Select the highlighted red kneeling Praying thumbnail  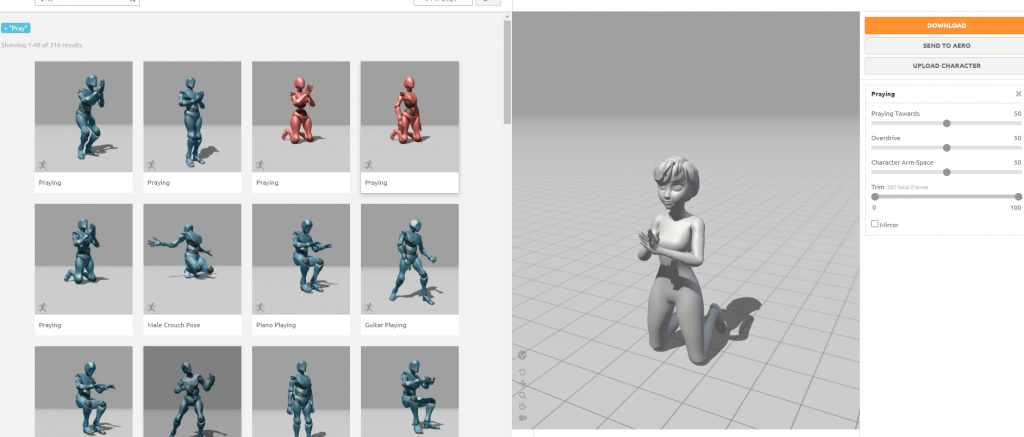tap(409, 117)
